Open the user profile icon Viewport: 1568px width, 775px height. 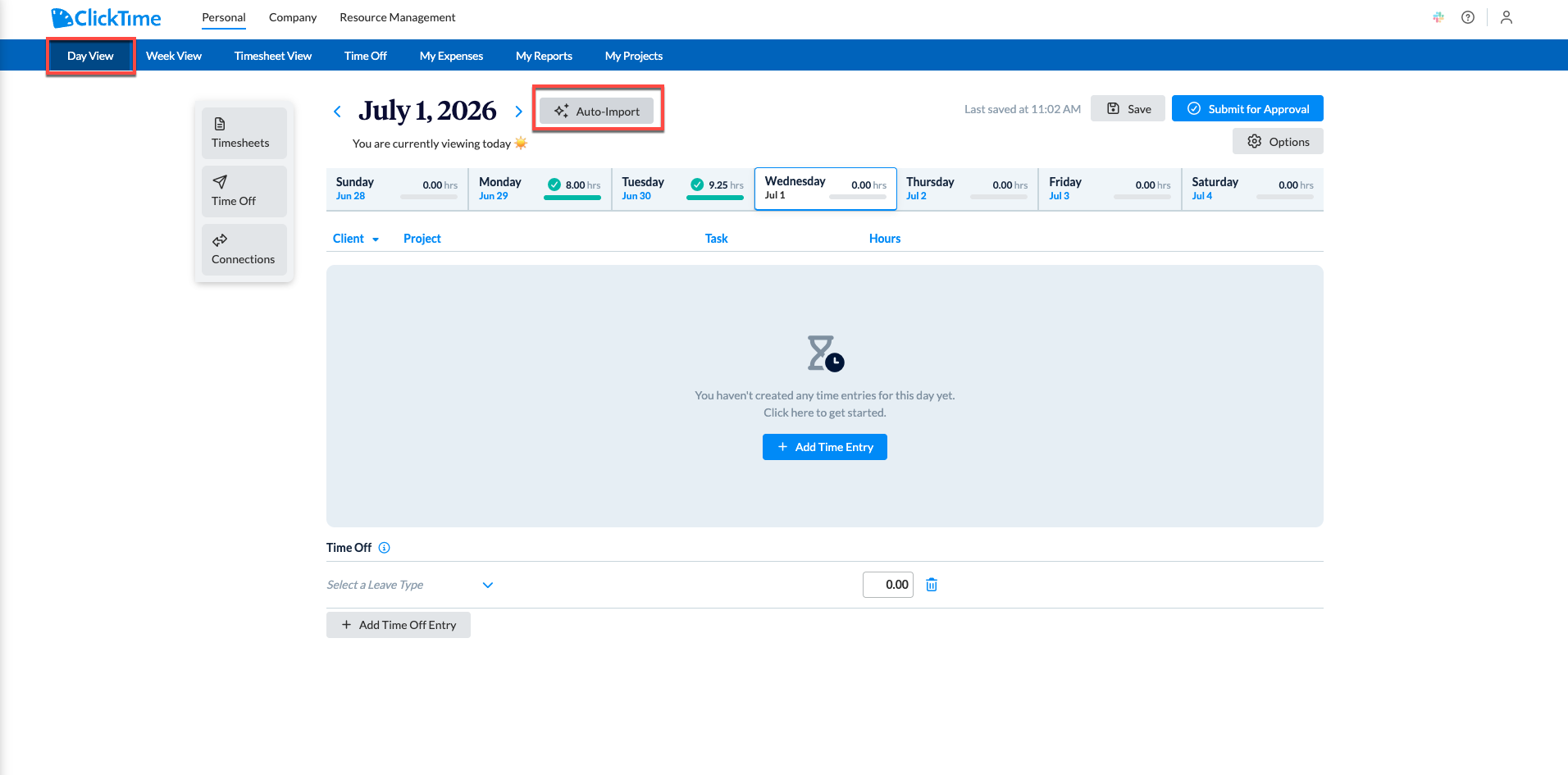(x=1506, y=17)
